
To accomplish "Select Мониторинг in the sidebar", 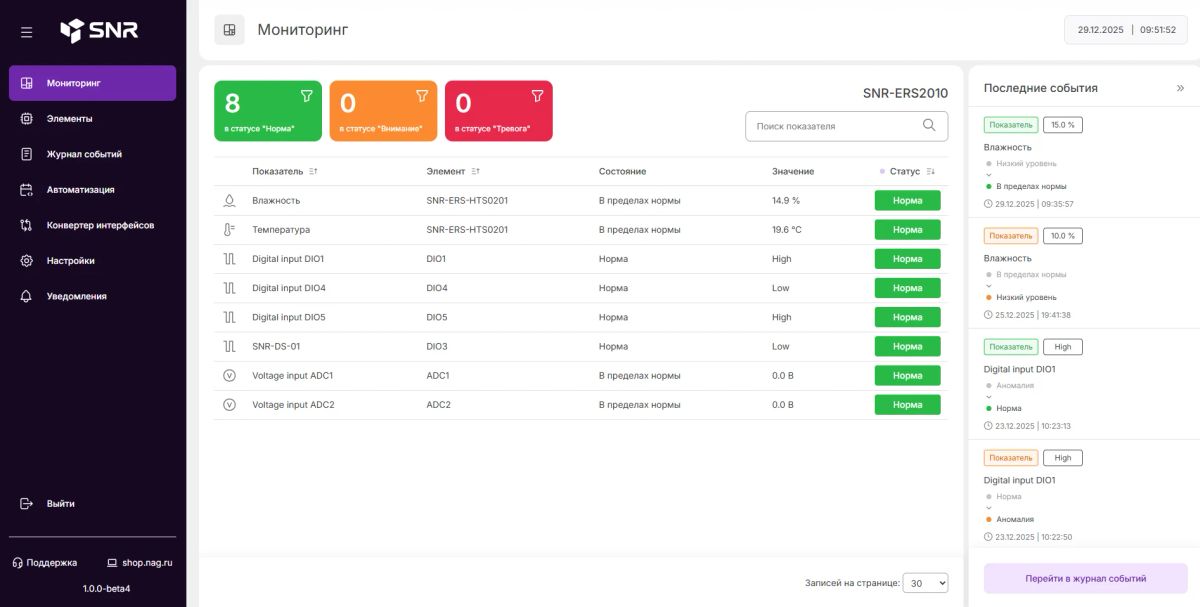I will [x=92, y=83].
